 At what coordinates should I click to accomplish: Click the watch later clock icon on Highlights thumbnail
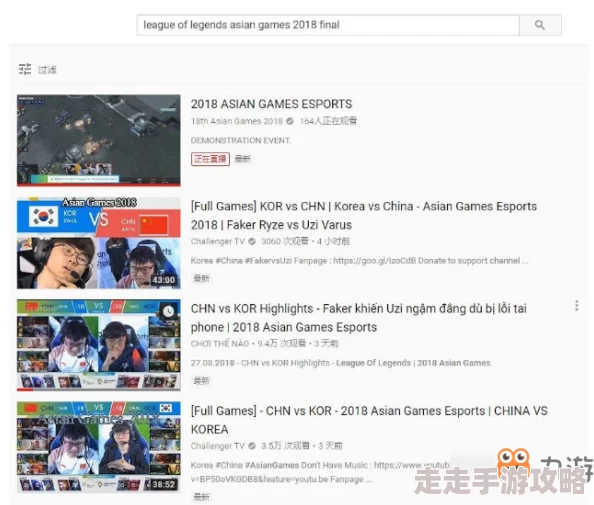coord(168,311)
